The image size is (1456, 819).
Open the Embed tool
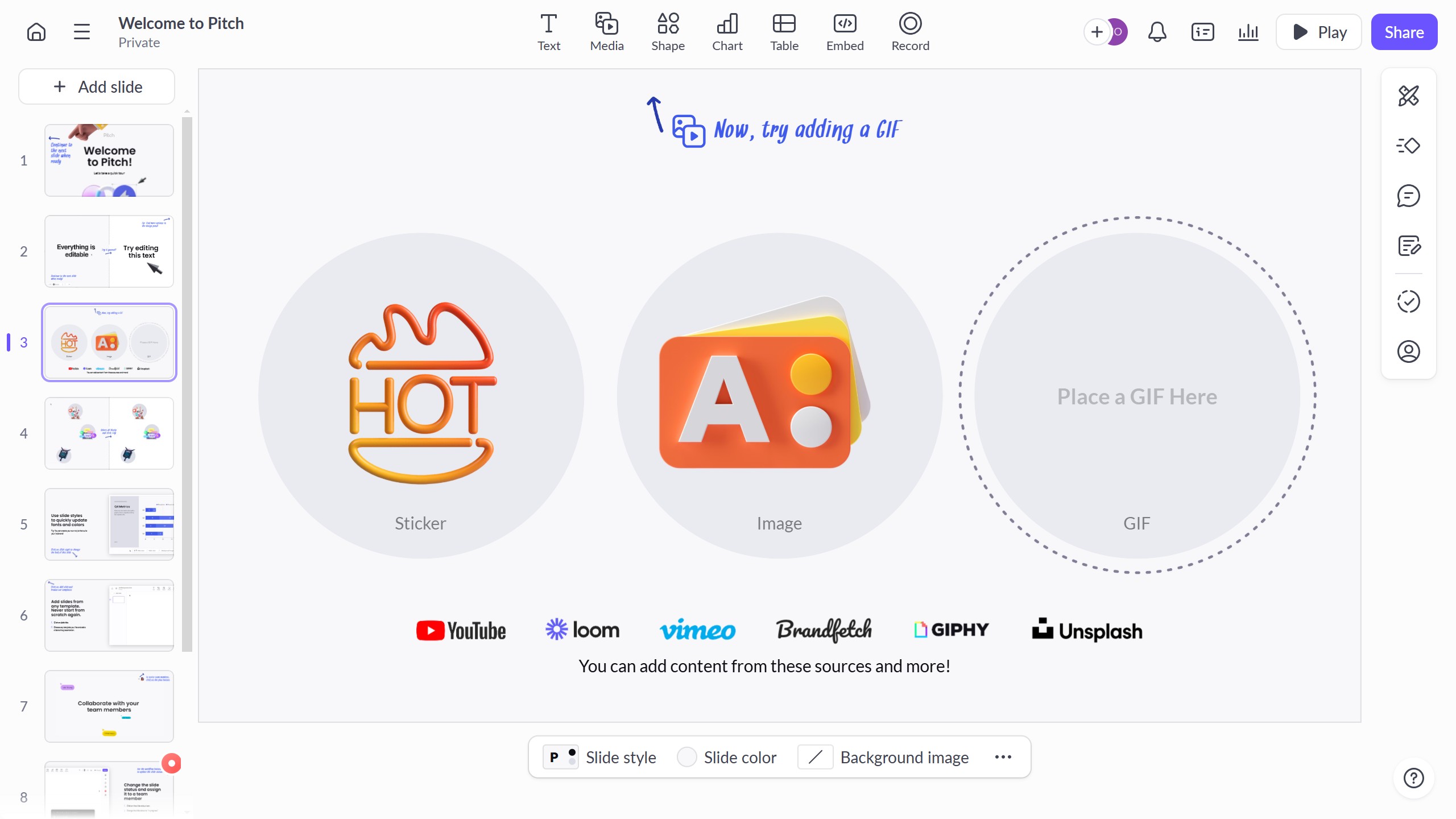pyautogui.click(x=845, y=32)
